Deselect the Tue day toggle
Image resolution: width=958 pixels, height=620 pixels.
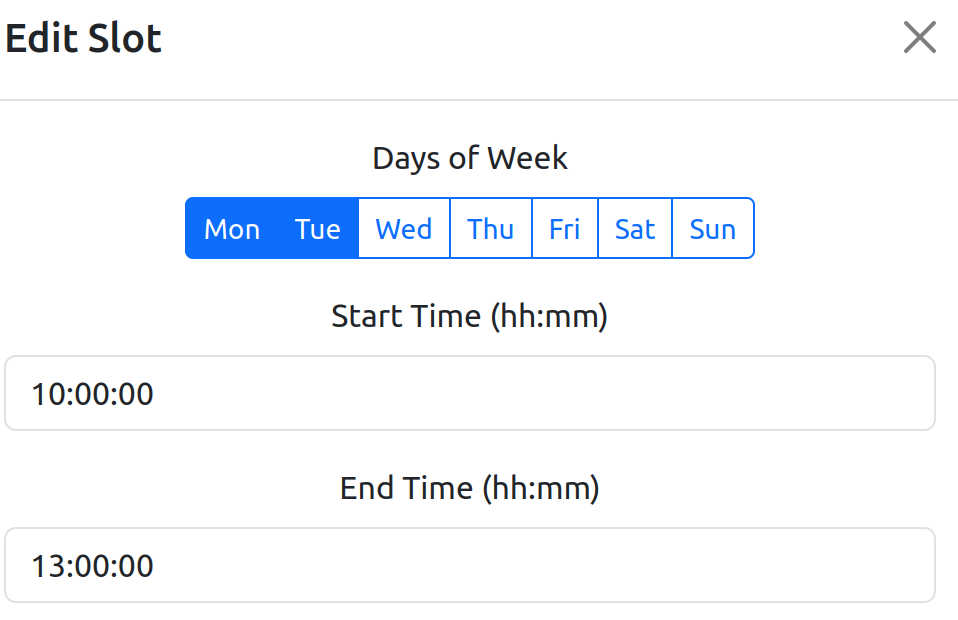coord(318,228)
